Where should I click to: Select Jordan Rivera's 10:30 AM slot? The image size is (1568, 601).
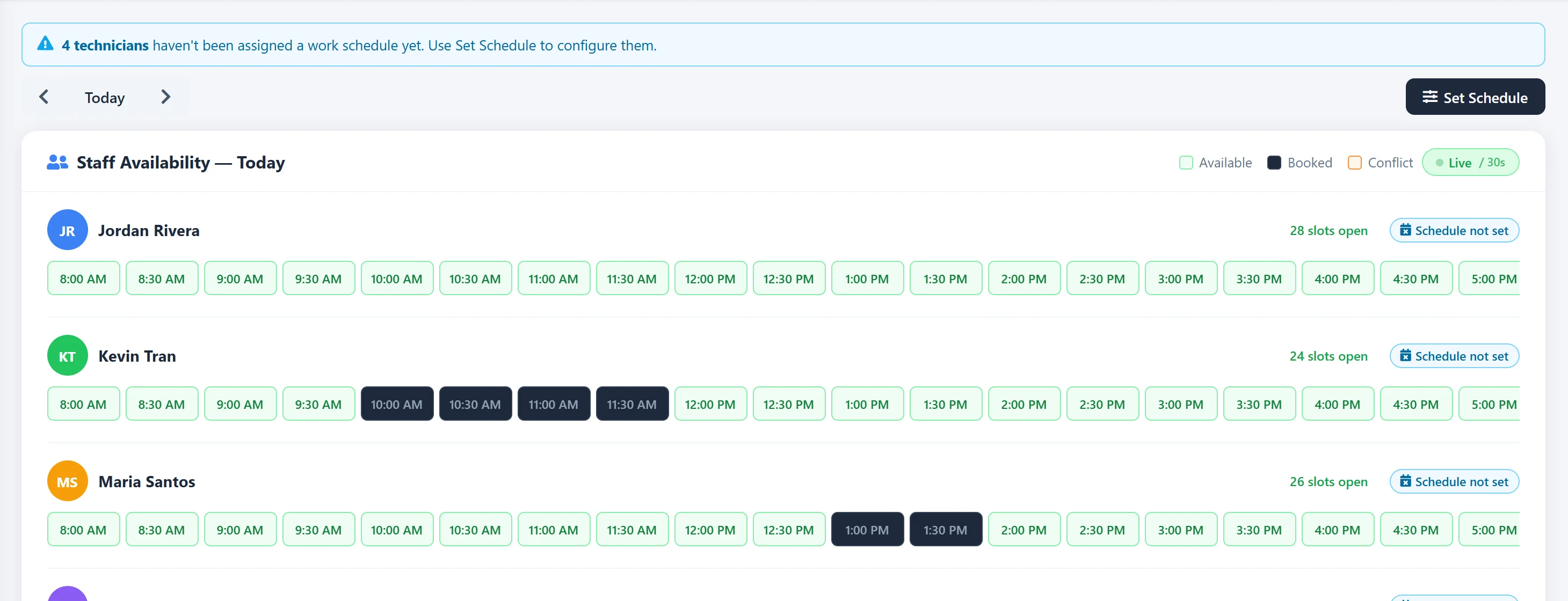point(475,278)
